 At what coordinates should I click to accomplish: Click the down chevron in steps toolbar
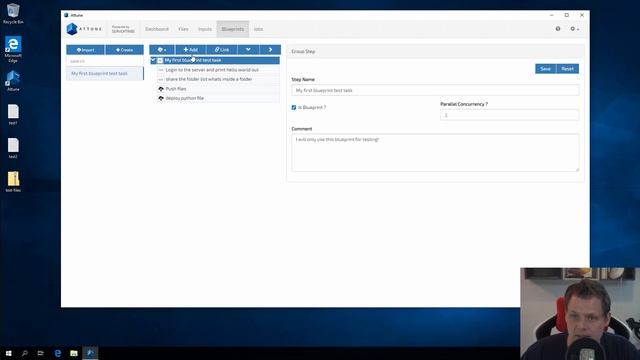[x=248, y=50]
